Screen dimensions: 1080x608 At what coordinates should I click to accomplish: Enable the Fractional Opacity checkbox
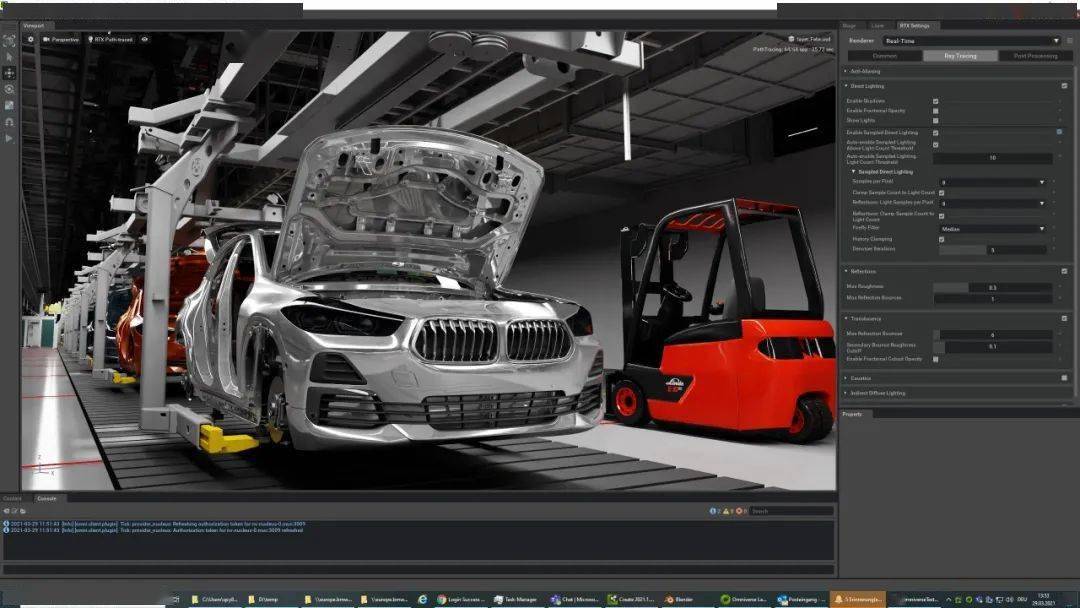pos(935,111)
